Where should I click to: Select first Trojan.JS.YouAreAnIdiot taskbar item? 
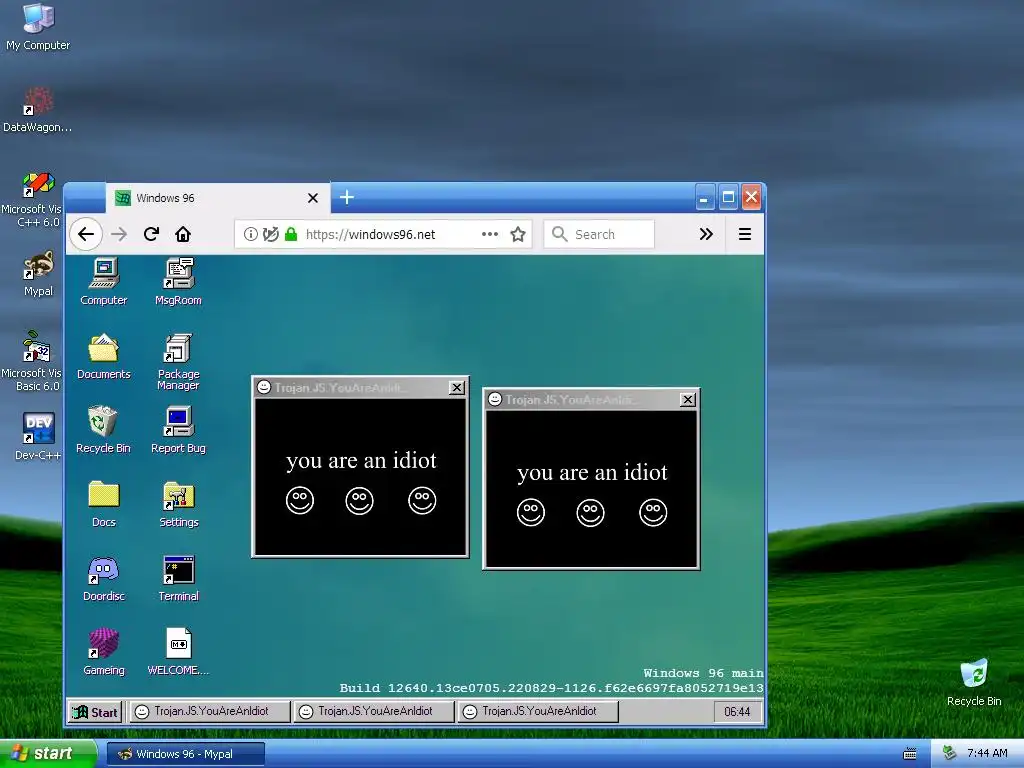tap(209, 711)
